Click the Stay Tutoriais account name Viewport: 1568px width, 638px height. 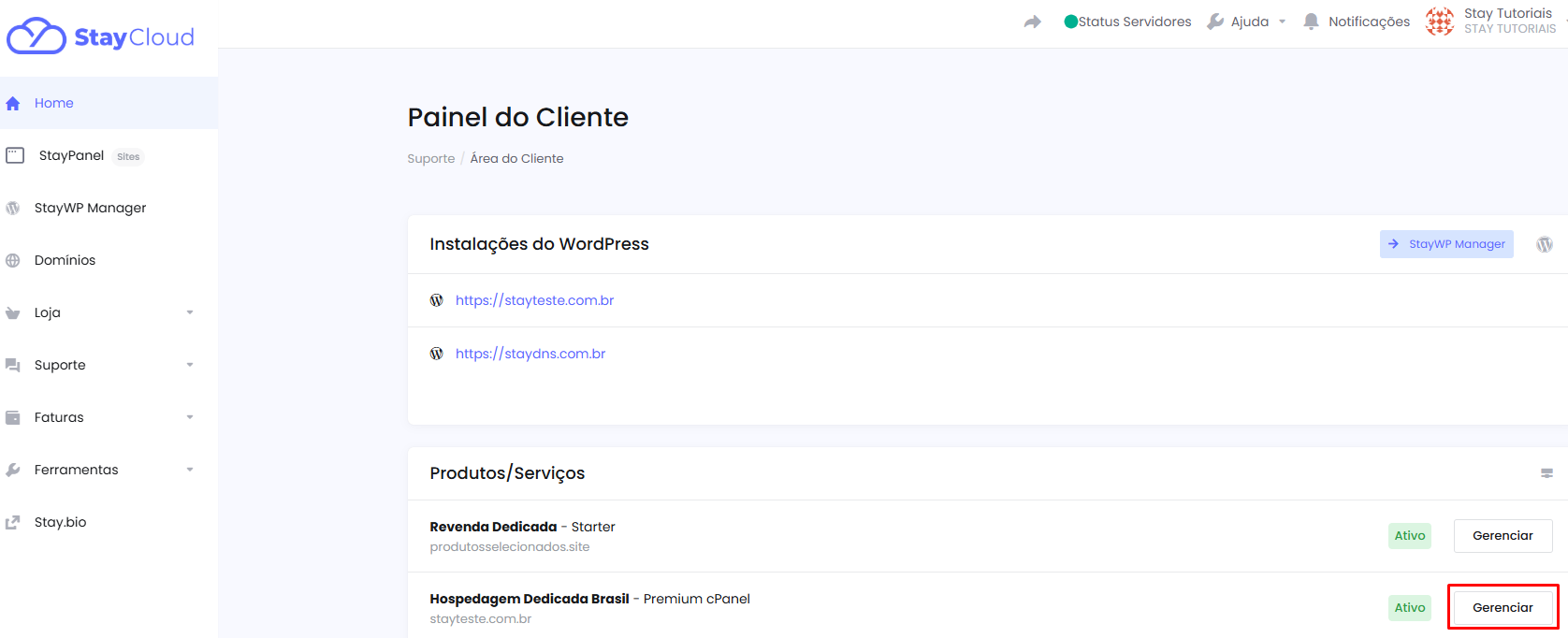(x=1508, y=13)
